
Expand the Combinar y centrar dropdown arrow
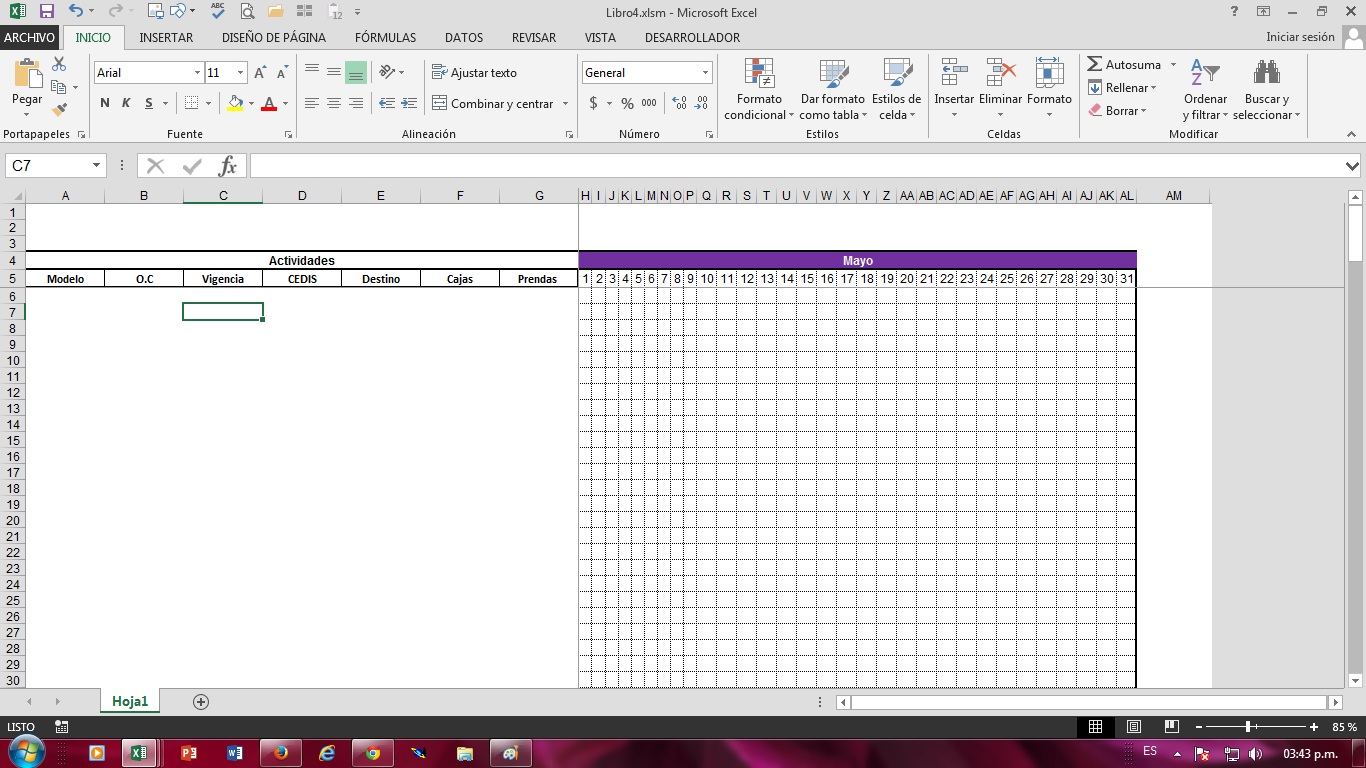coord(565,103)
